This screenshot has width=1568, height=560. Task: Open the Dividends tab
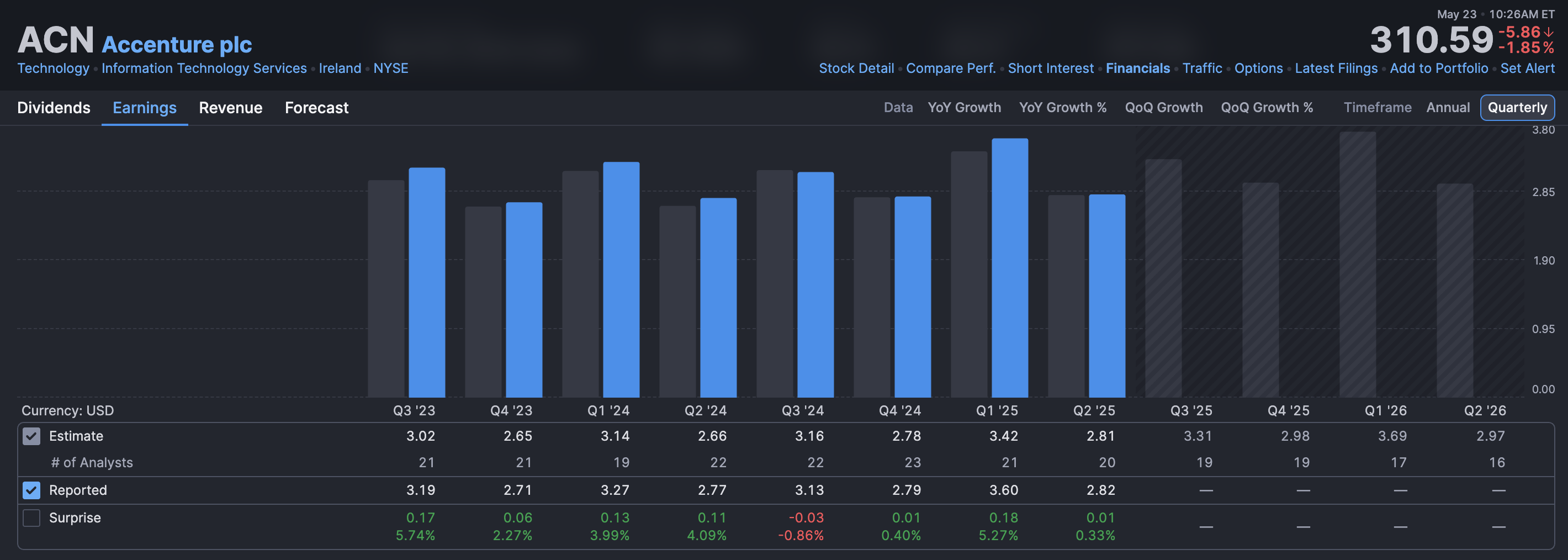(54, 108)
